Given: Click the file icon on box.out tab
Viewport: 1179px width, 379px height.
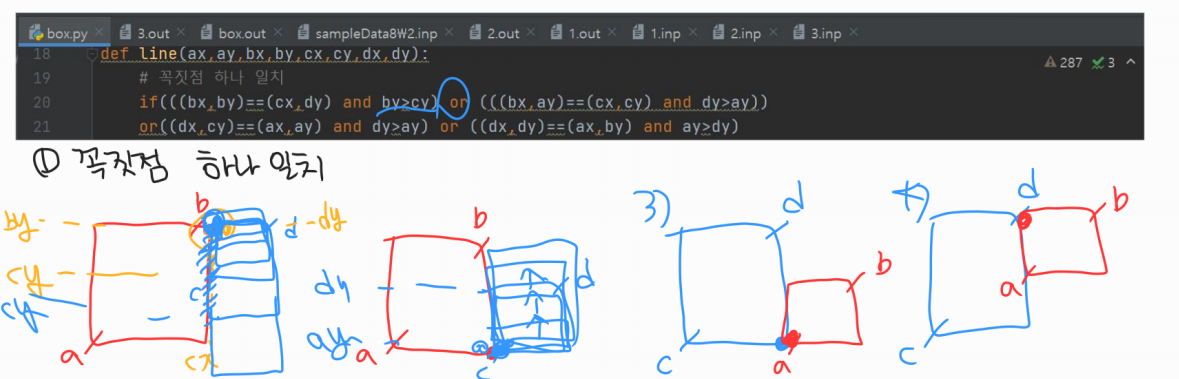Looking at the screenshot, I should [206, 33].
